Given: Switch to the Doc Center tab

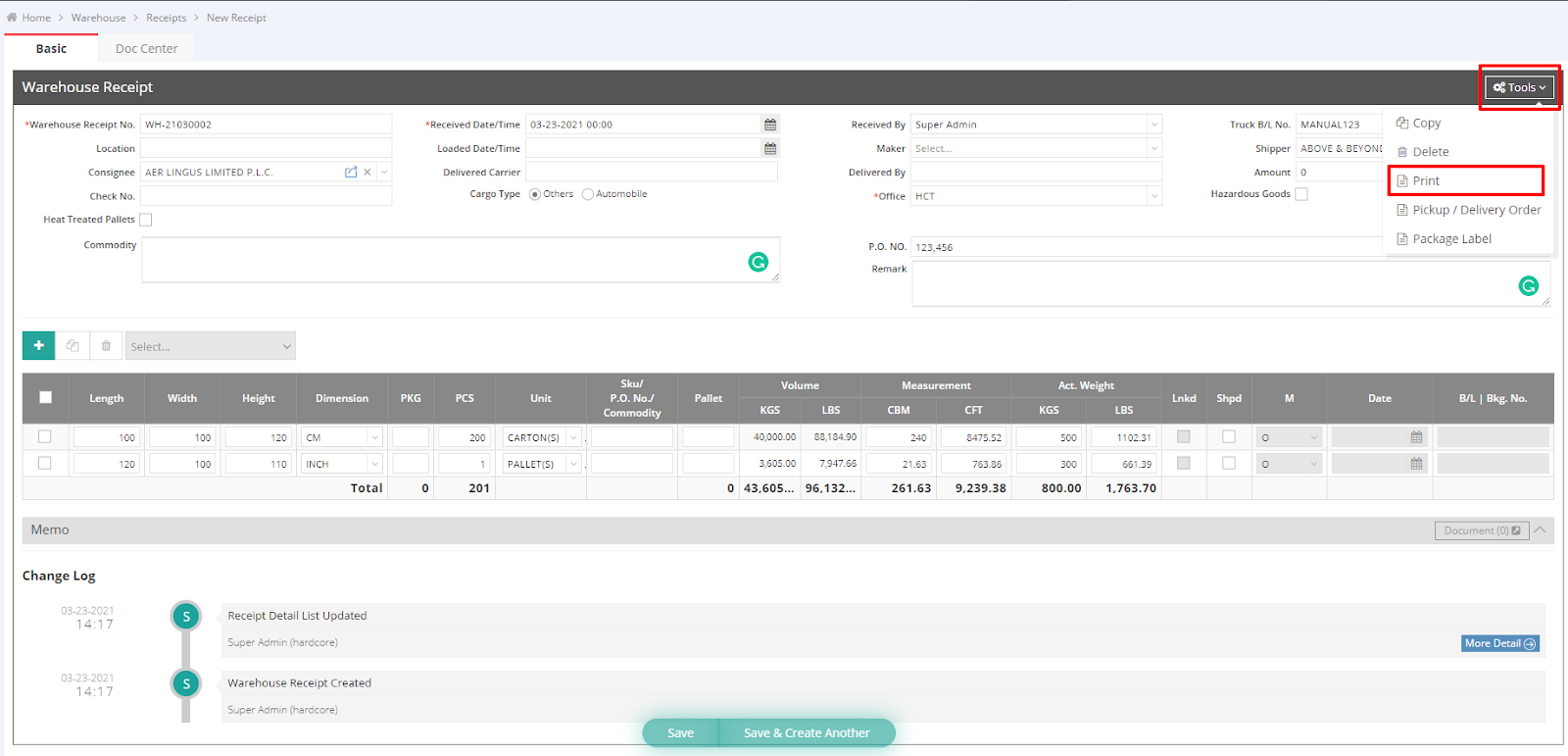Looking at the screenshot, I should (146, 48).
